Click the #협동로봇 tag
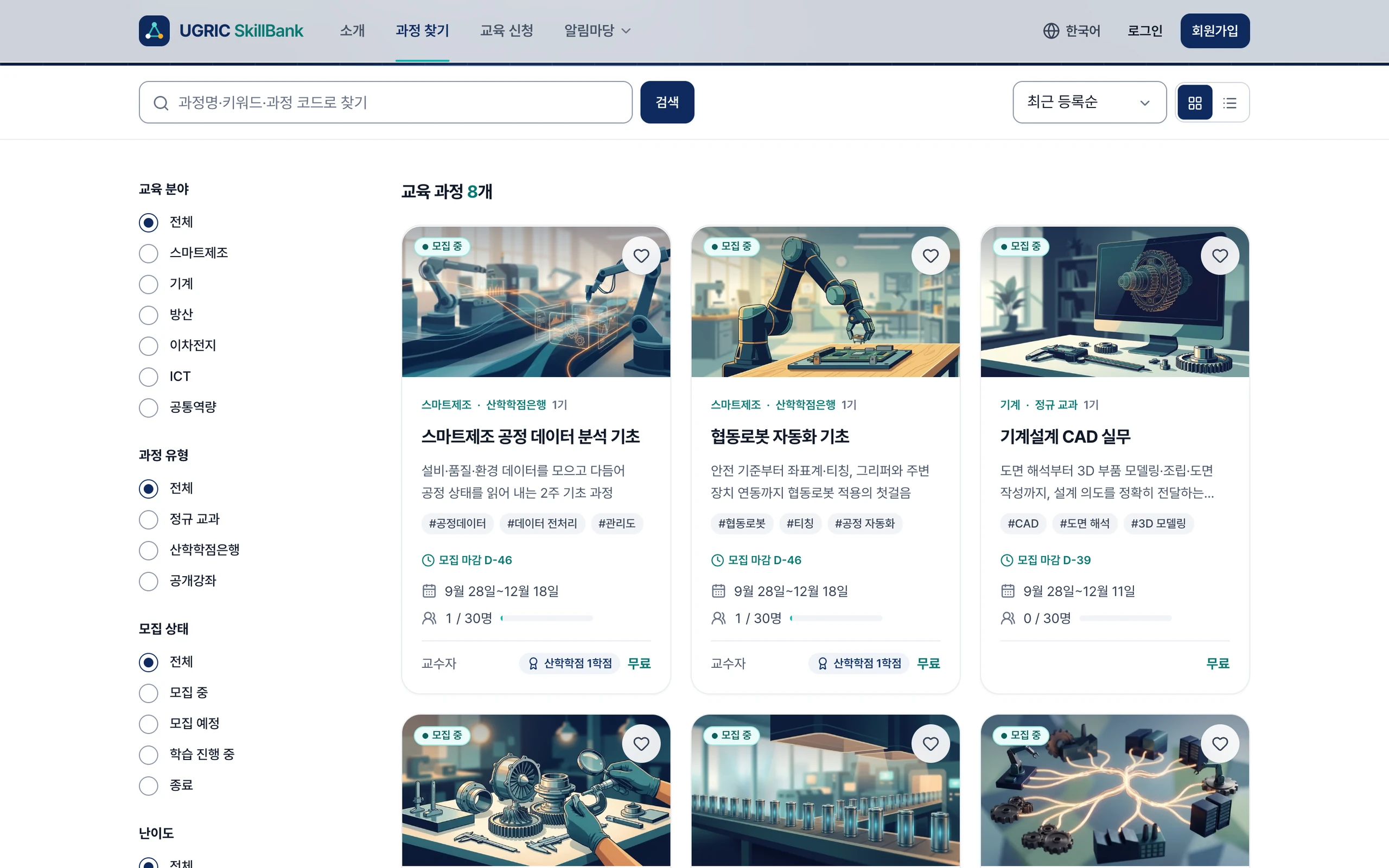Viewport: 1389px width, 868px height. 742,524
